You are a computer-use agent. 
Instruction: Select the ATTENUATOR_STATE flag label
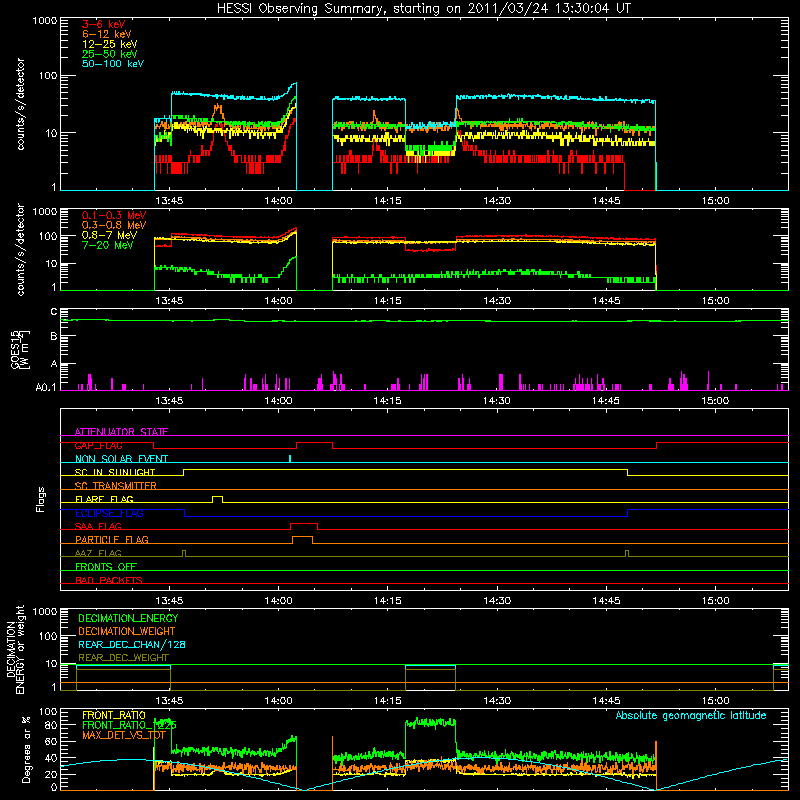coord(121,432)
